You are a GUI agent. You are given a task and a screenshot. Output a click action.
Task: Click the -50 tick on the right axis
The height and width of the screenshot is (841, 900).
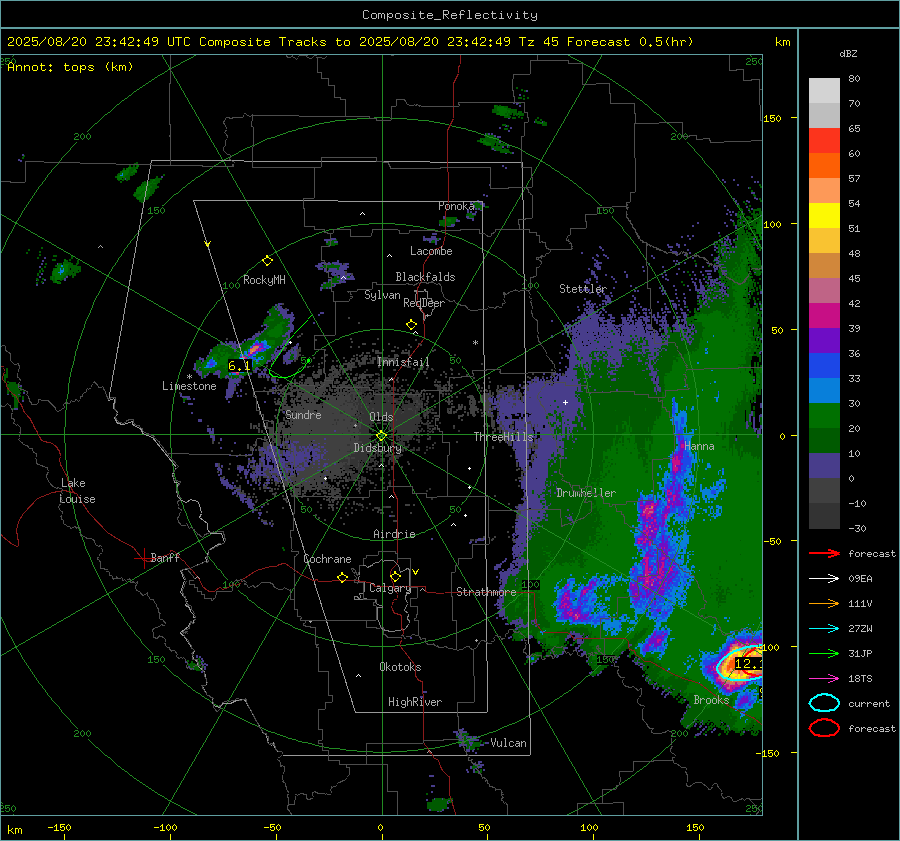click(x=773, y=541)
